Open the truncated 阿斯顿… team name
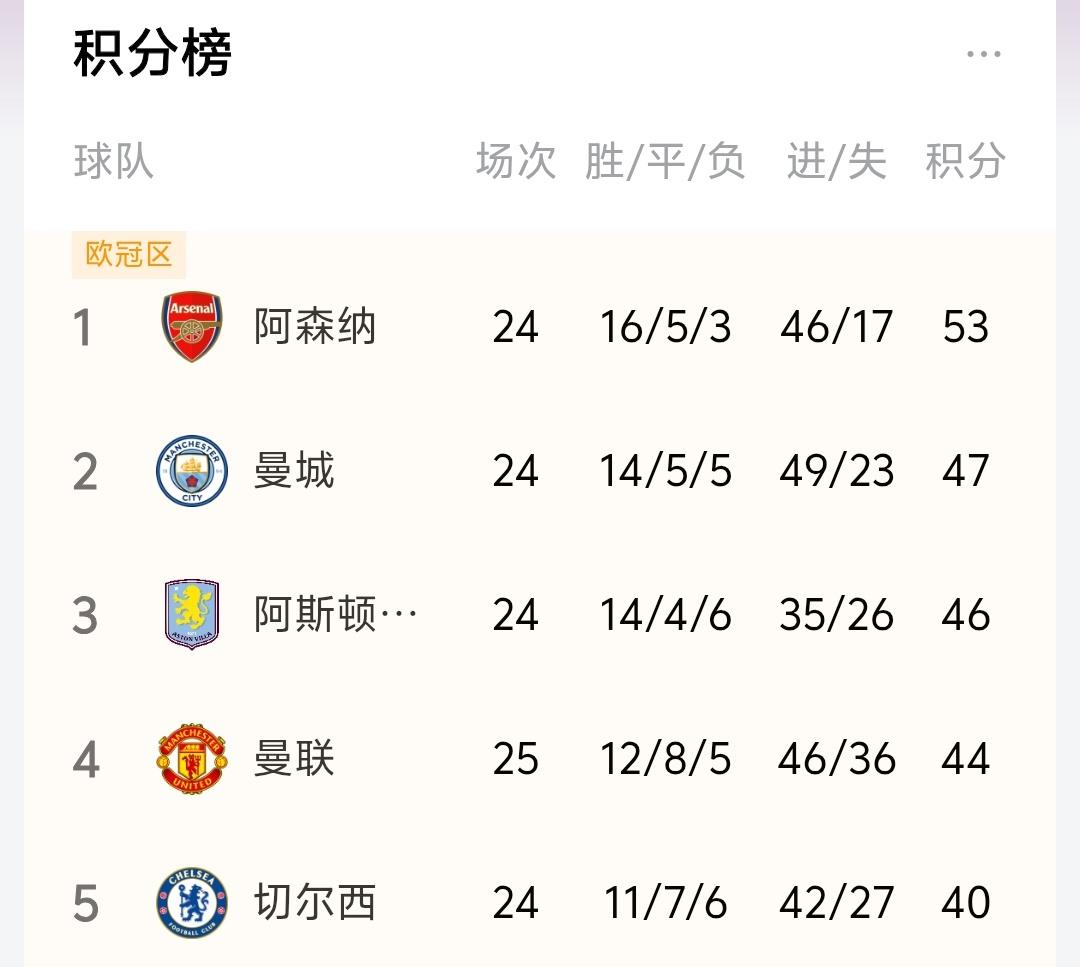Image resolution: width=1080 pixels, height=967 pixels. click(x=335, y=614)
